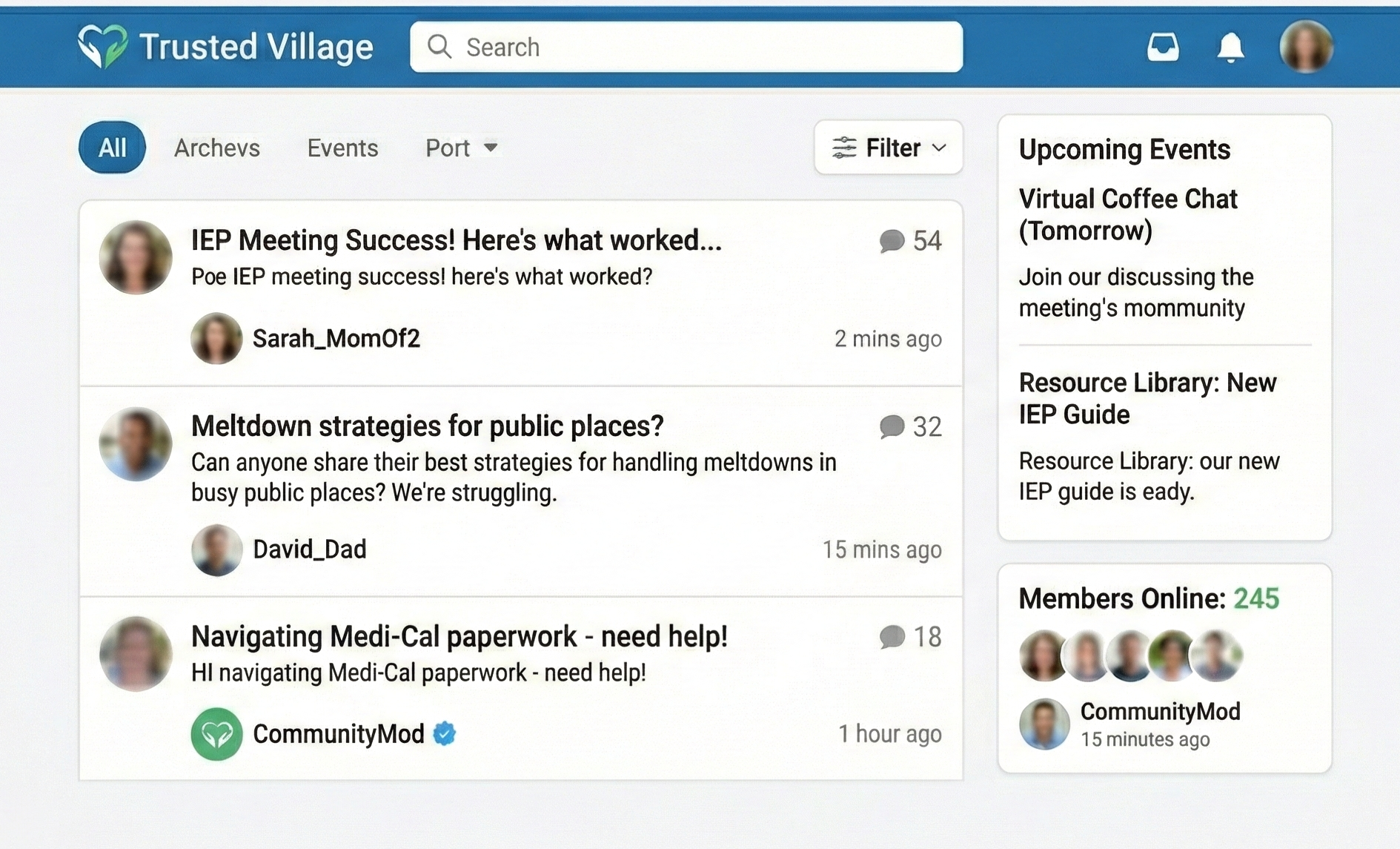The width and height of the screenshot is (1400, 849).
Task: Click the comment icon on the meltdown strategies post
Action: point(892,426)
